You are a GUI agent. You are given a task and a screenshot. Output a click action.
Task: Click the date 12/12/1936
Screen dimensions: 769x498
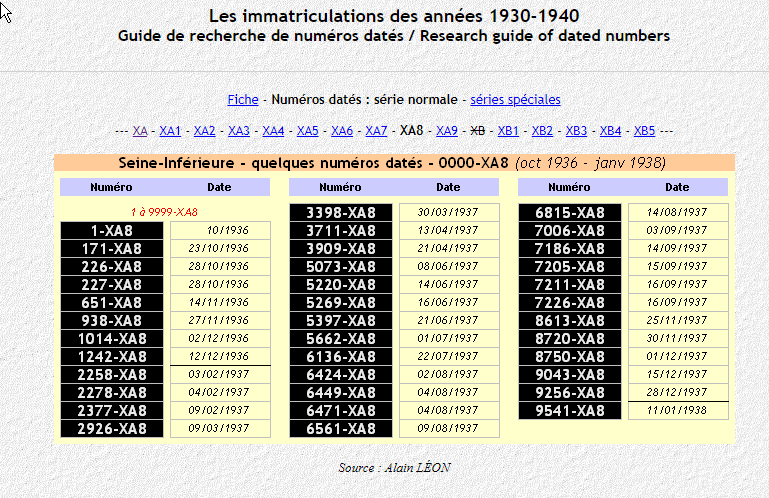pyautogui.click(x=219, y=356)
